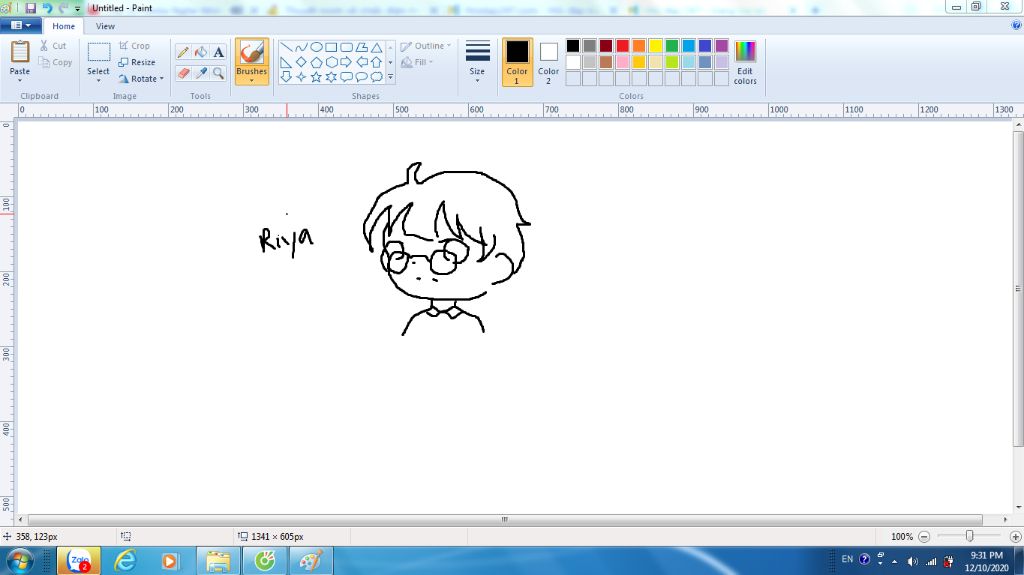
Task: Select the Color picker eyedropper tool
Action: point(201,73)
